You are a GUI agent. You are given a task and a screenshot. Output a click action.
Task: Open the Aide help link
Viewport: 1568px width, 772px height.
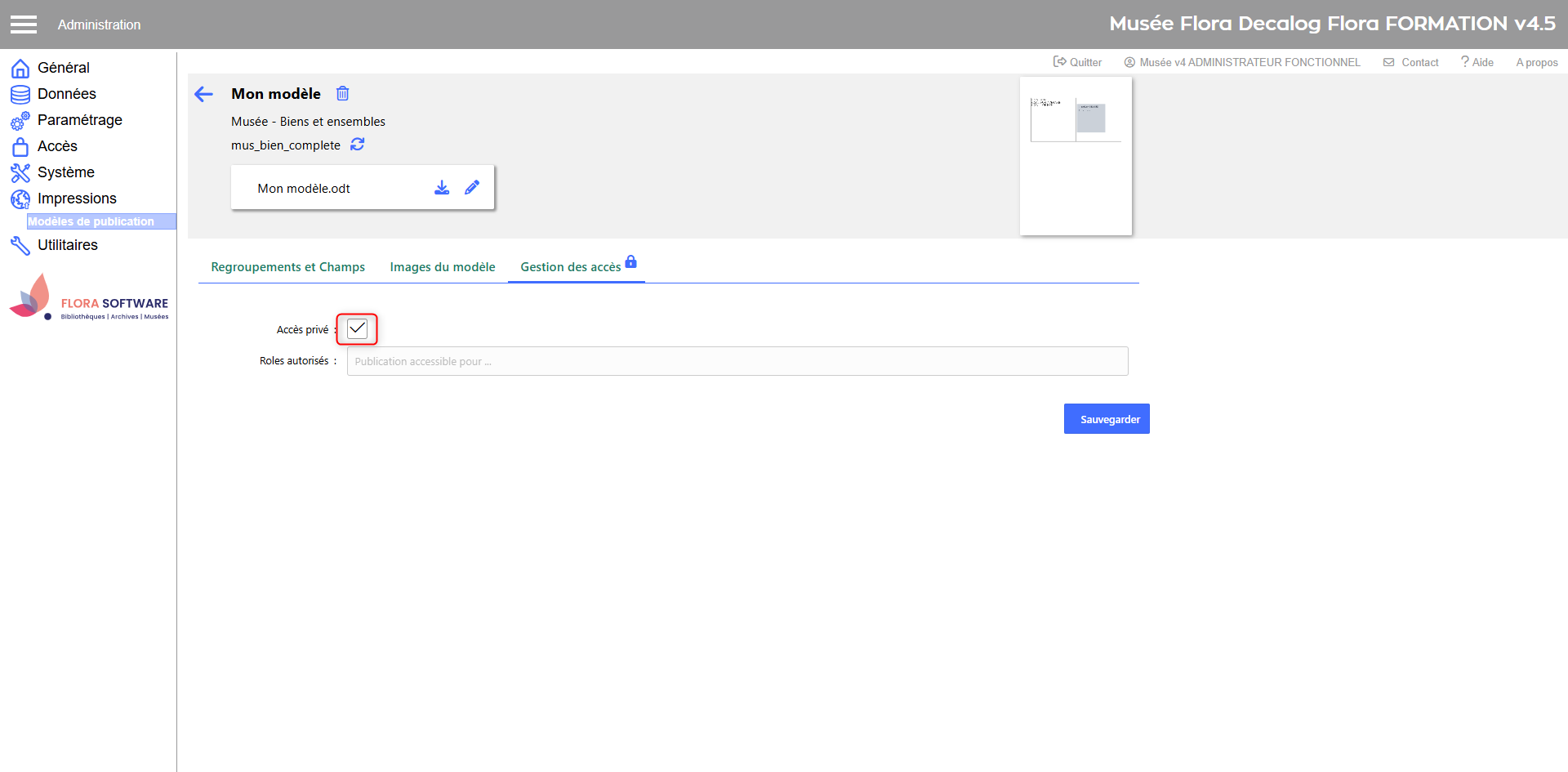(1477, 62)
